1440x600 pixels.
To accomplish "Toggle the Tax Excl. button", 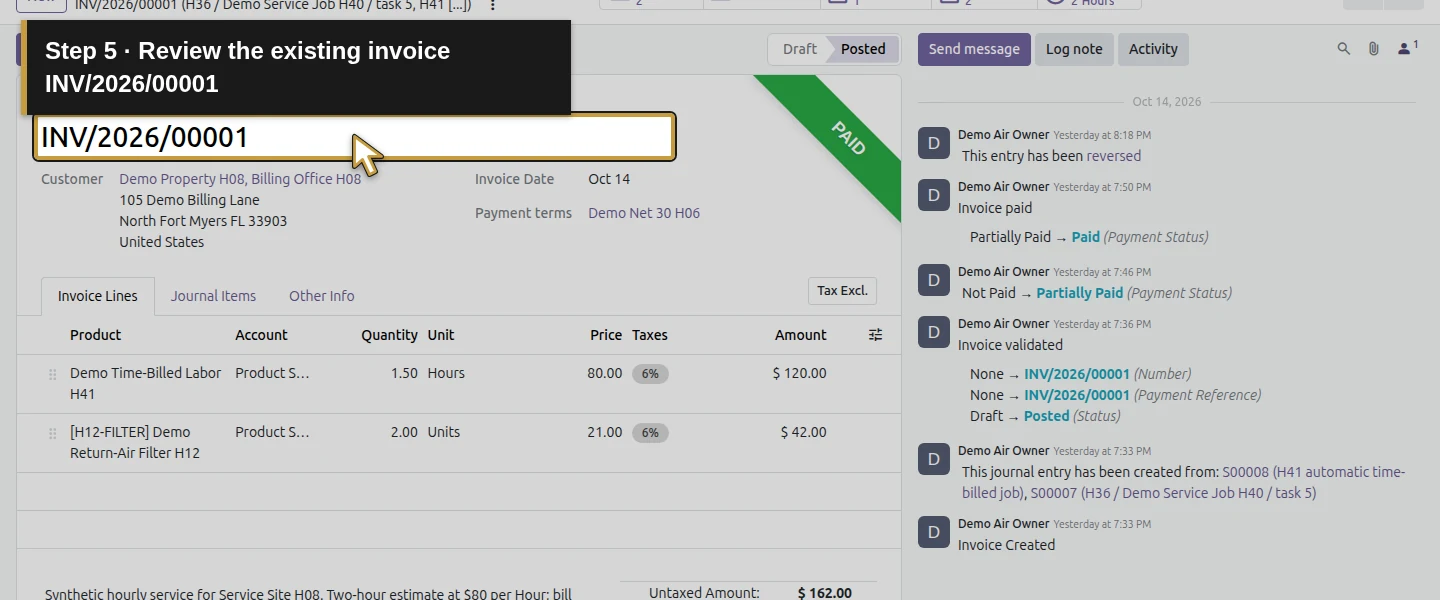I will coord(842,291).
